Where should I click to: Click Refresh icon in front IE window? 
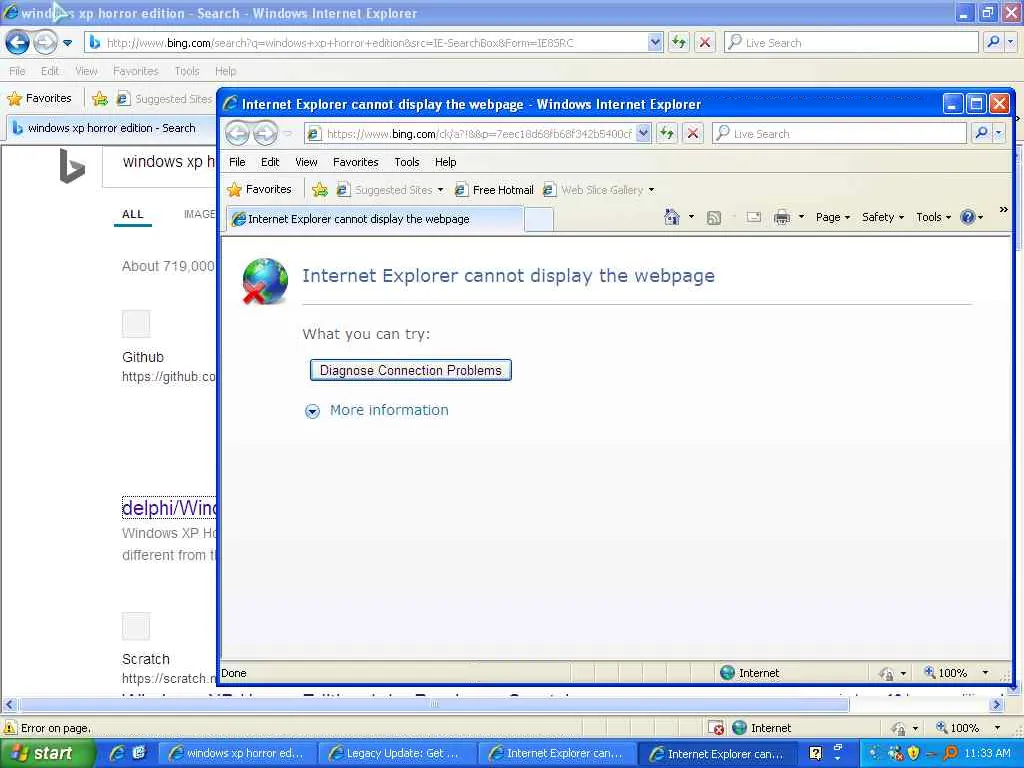(667, 134)
